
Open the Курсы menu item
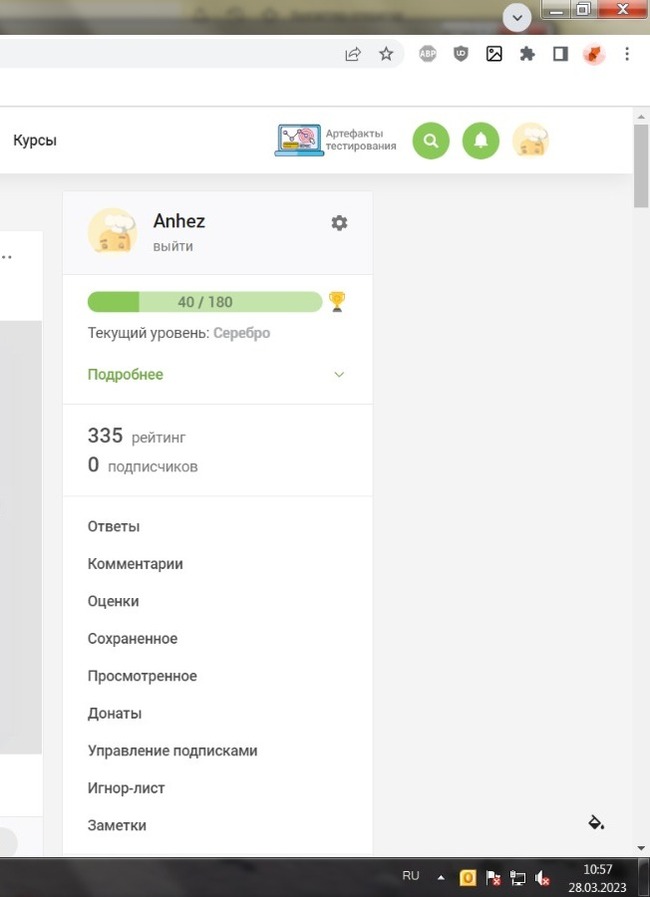[x=35, y=140]
